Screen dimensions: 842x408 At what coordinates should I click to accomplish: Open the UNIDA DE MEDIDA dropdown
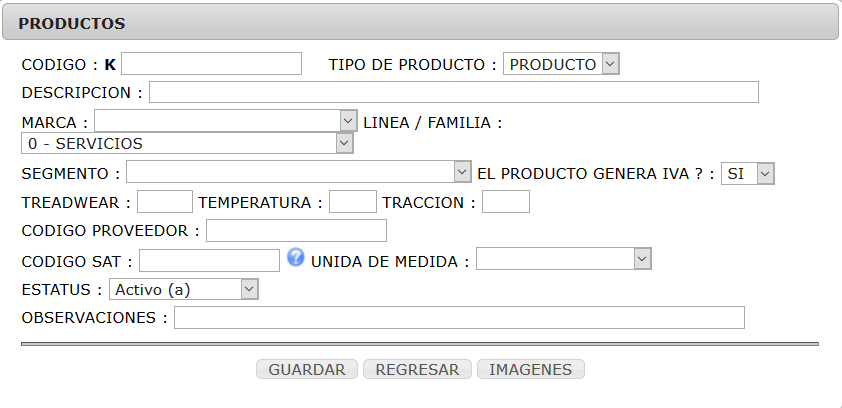coord(564,259)
